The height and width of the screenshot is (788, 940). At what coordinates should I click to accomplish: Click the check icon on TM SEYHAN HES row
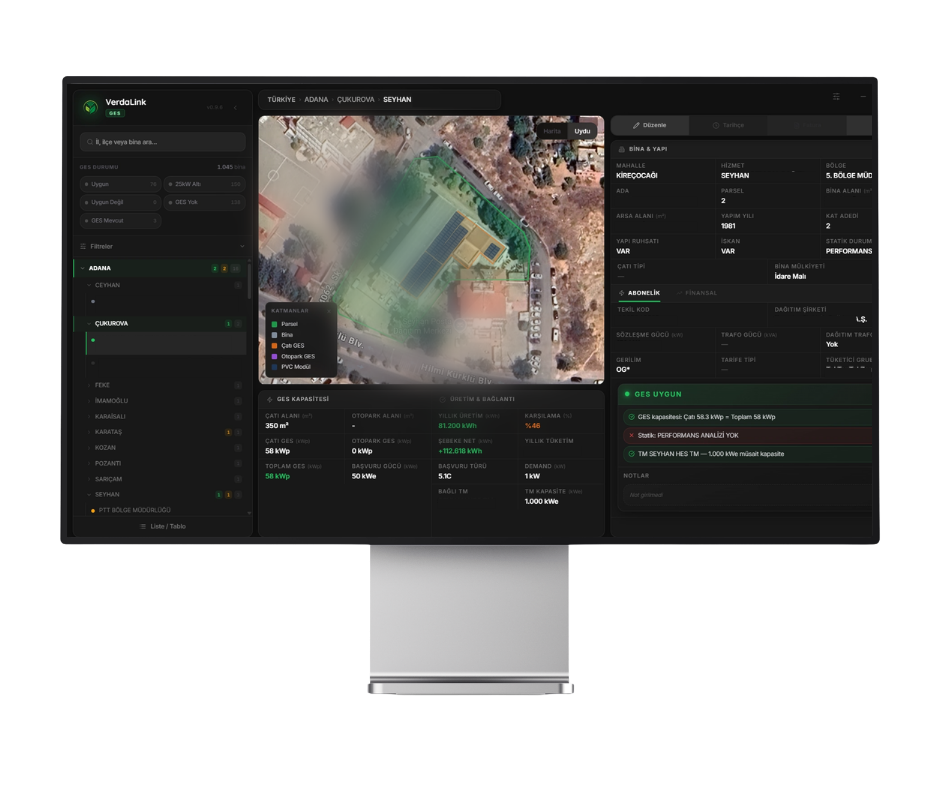tap(631, 454)
